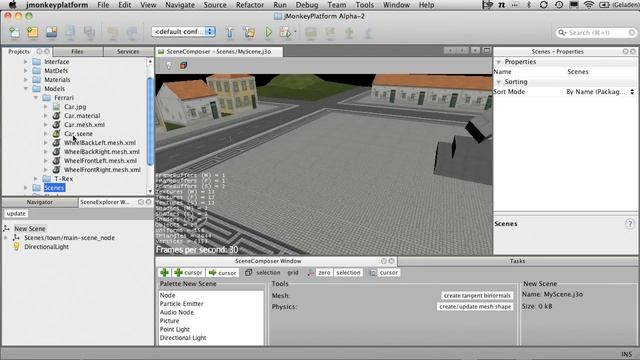Click create/update mesh shape button
The width and height of the screenshot is (640, 360).
(475, 306)
